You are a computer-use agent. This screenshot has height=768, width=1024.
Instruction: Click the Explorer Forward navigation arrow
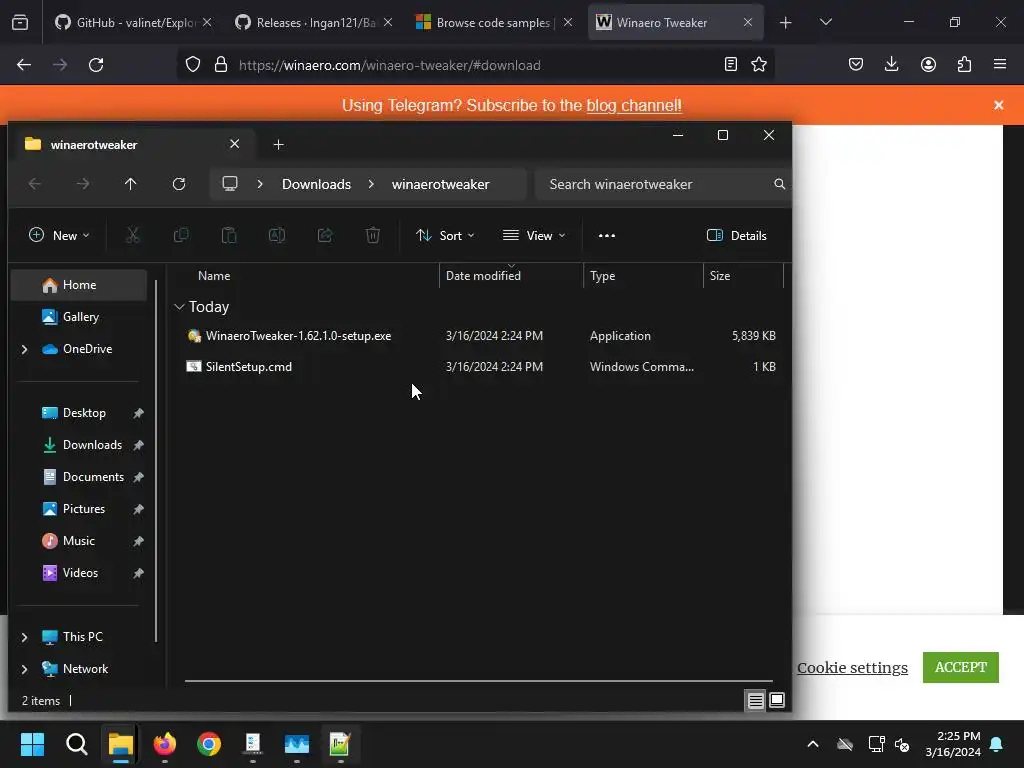click(83, 184)
